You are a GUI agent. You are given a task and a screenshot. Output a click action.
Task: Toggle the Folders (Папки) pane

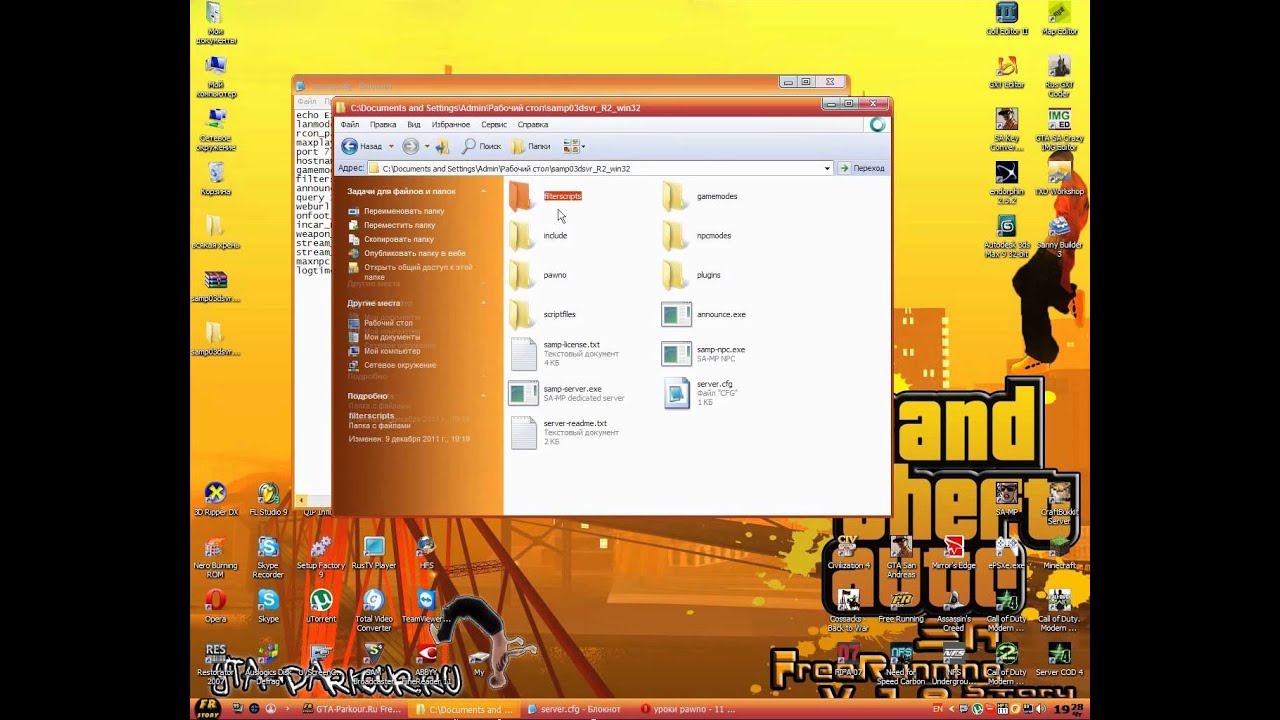(x=531, y=146)
